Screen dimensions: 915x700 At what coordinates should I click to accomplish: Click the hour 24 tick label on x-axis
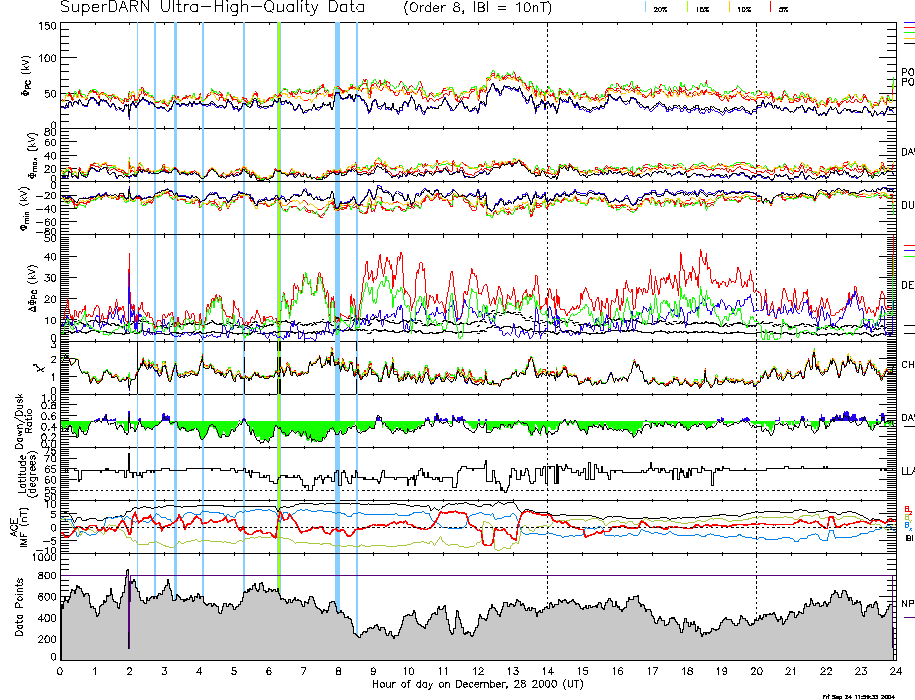click(x=894, y=671)
